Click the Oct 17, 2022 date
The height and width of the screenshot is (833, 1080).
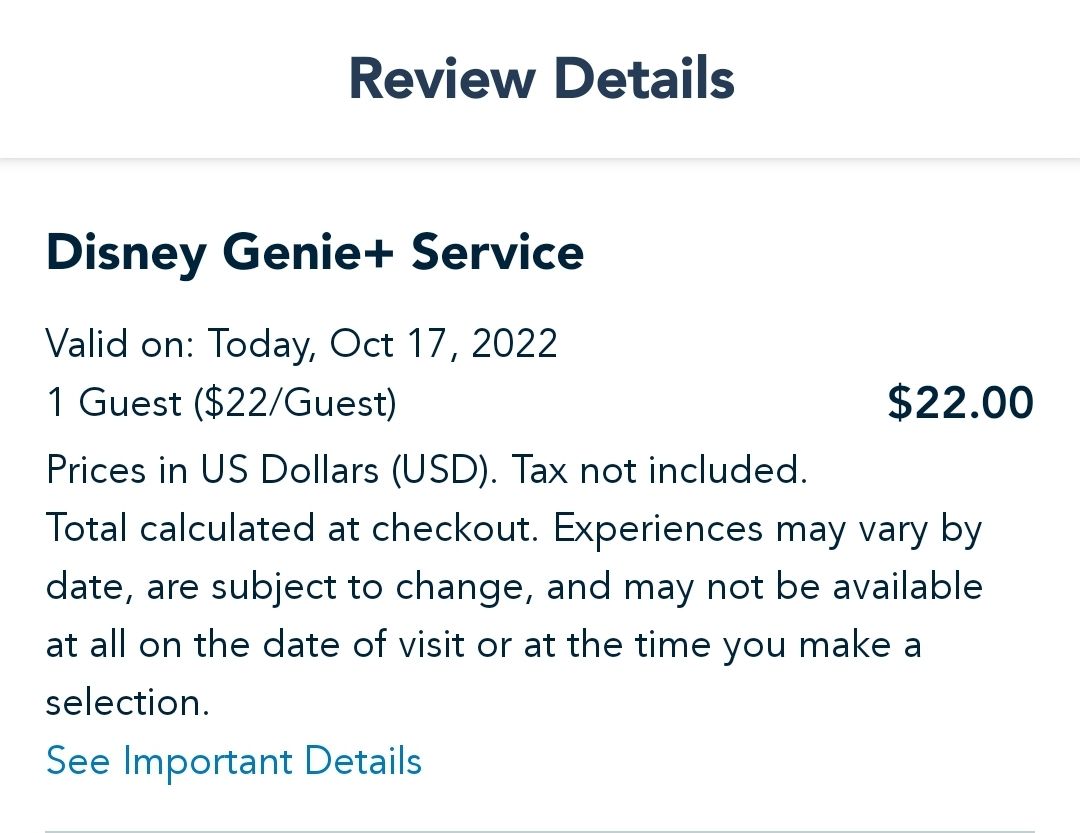(x=443, y=344)
